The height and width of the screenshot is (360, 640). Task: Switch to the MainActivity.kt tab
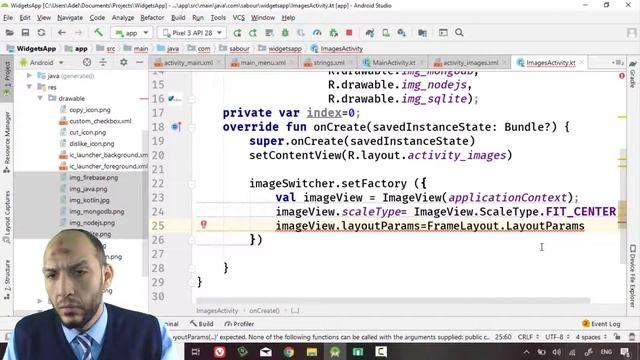coord(393,63)
